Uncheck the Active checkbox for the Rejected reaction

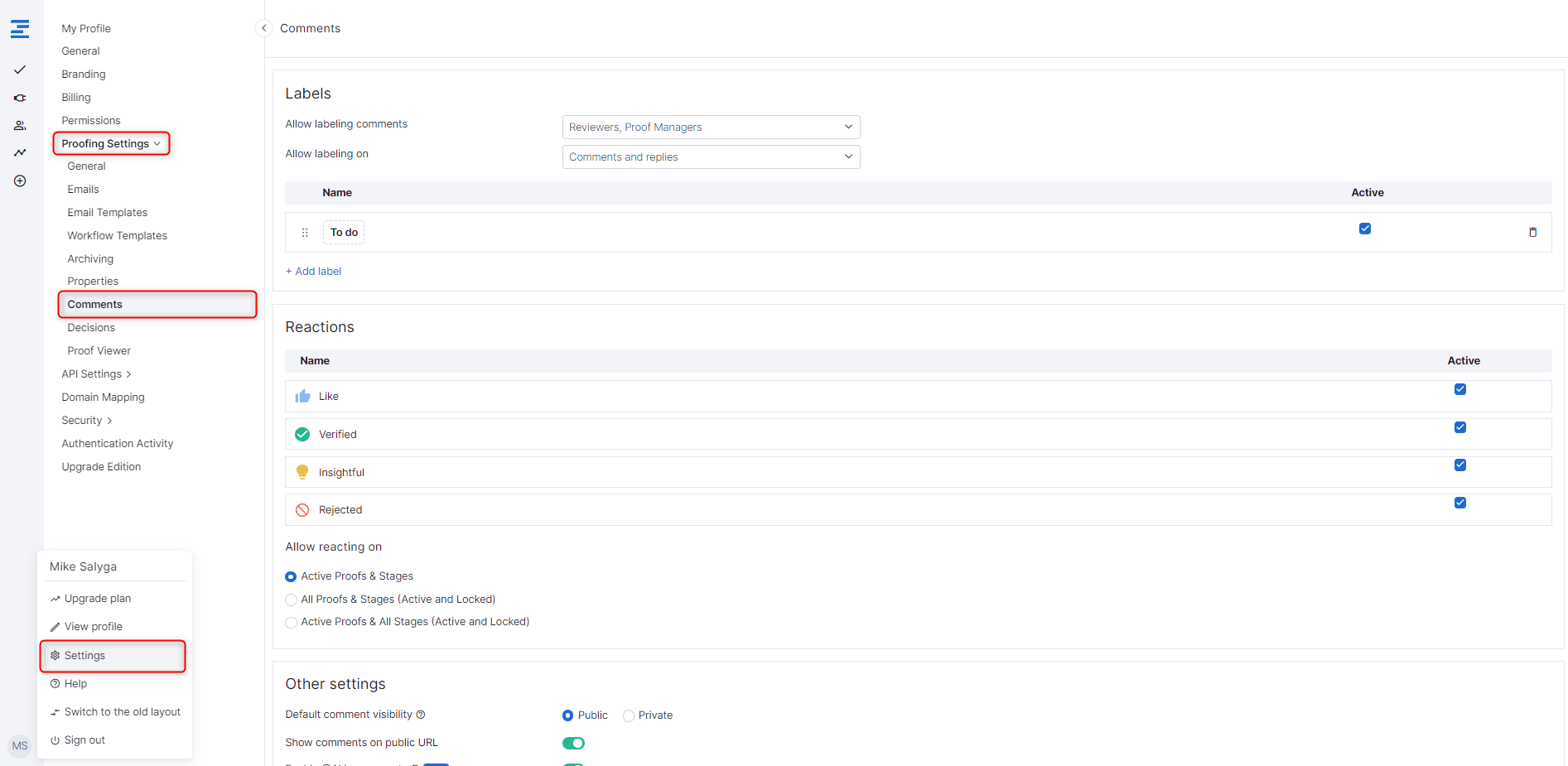(1459, 503)
